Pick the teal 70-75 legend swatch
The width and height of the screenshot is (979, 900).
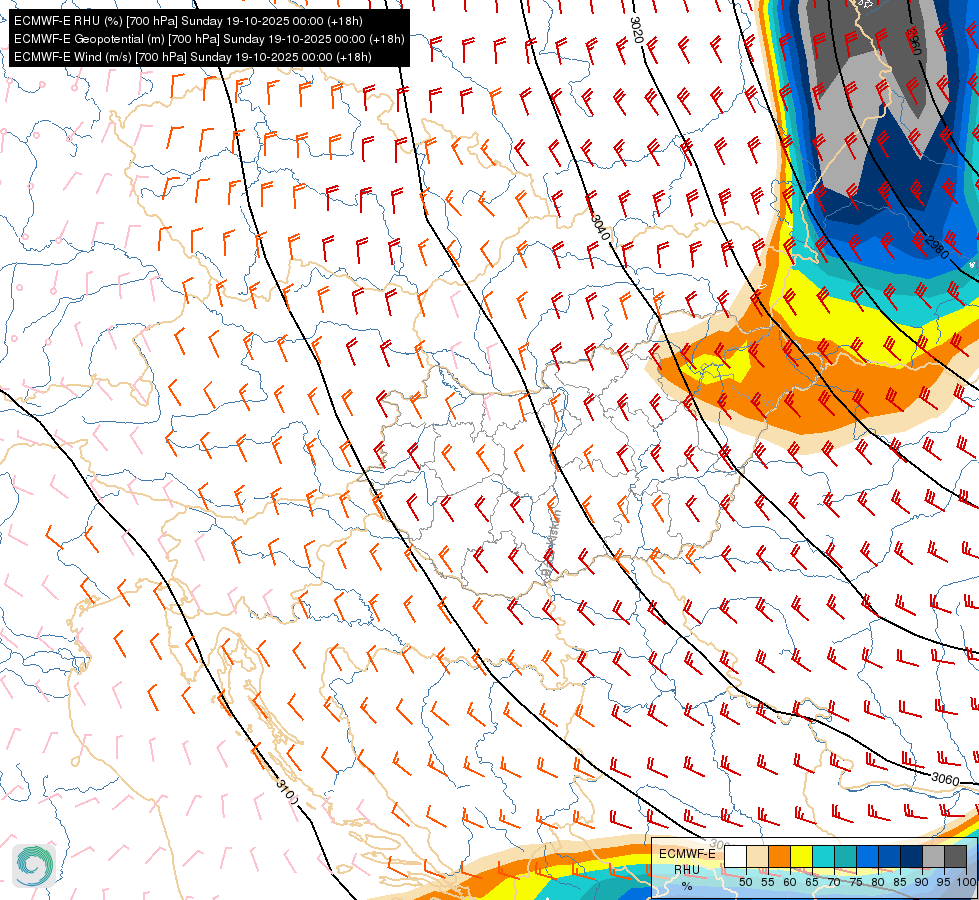[x=845, y=856]
